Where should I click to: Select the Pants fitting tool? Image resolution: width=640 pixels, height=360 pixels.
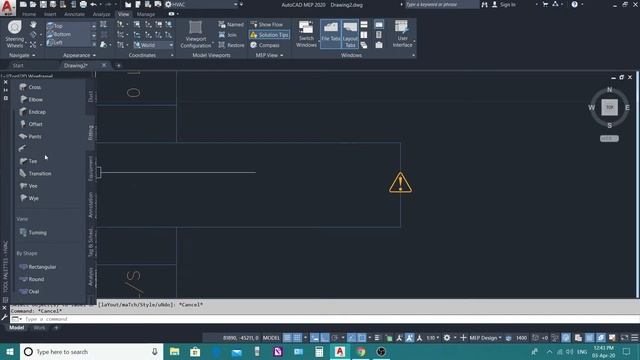point(31,136)
